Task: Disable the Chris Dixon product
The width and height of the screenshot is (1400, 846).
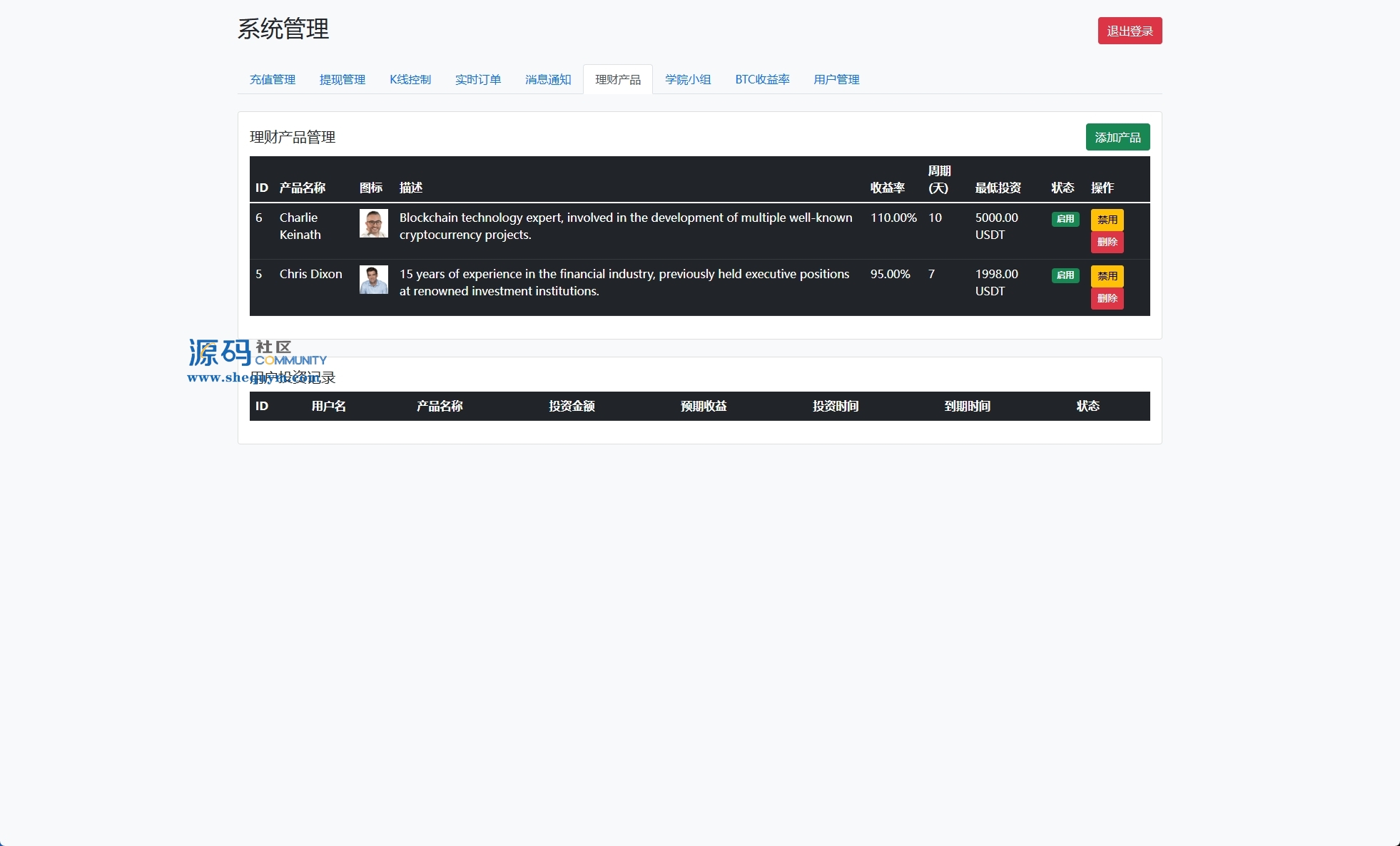Action: [x=1107, y=276]
